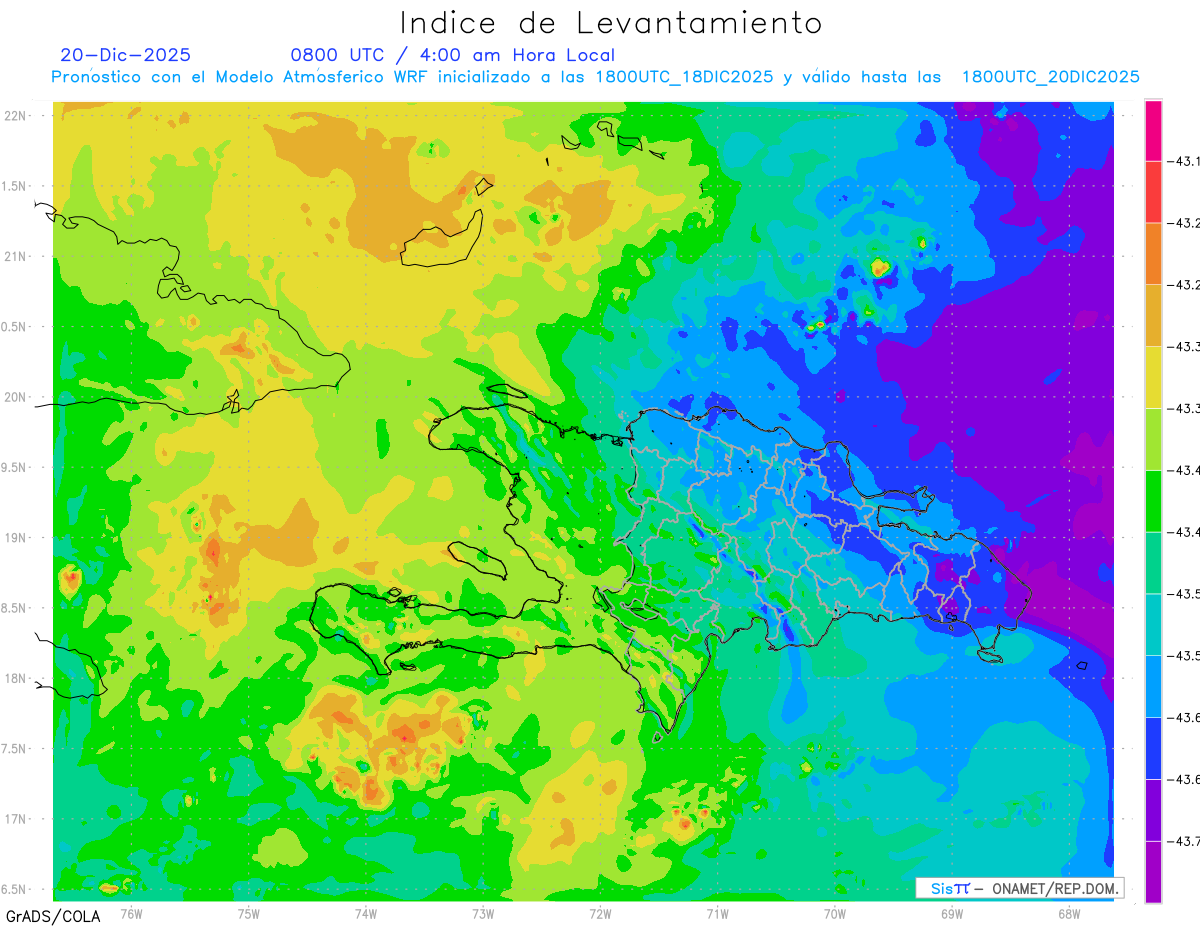1200x927 pixels.
Task: Click the "22N" latitude label
Action: (16, 115)
